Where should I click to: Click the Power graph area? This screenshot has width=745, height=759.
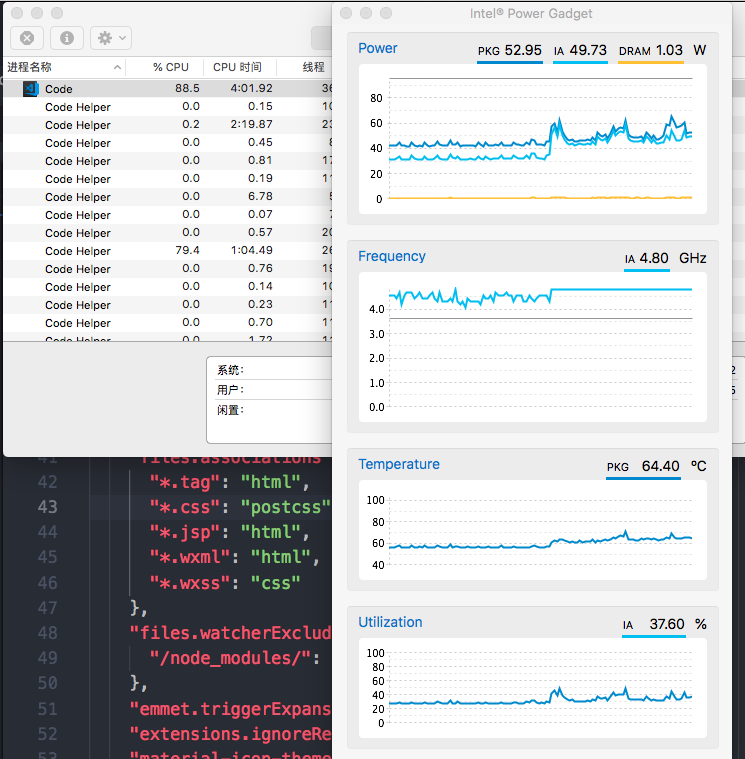(532, 139)
